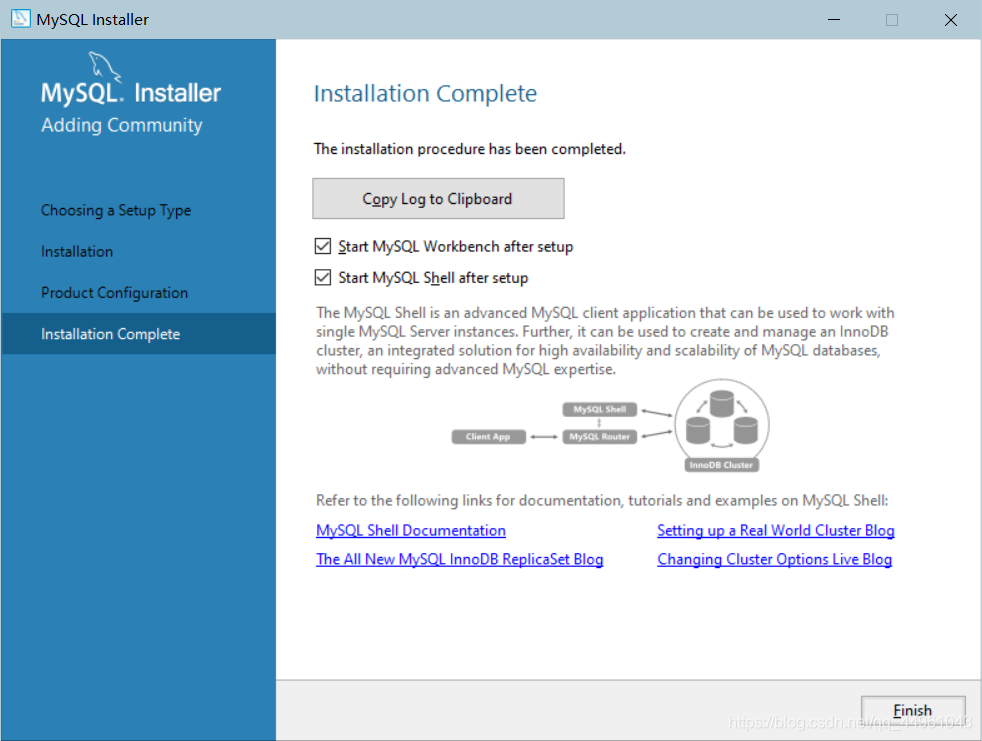Viewport: 982px width, 741px height.
Task: Click MySQL Router box in diagram
Action: pyautogui.click(x=599, y=437)
